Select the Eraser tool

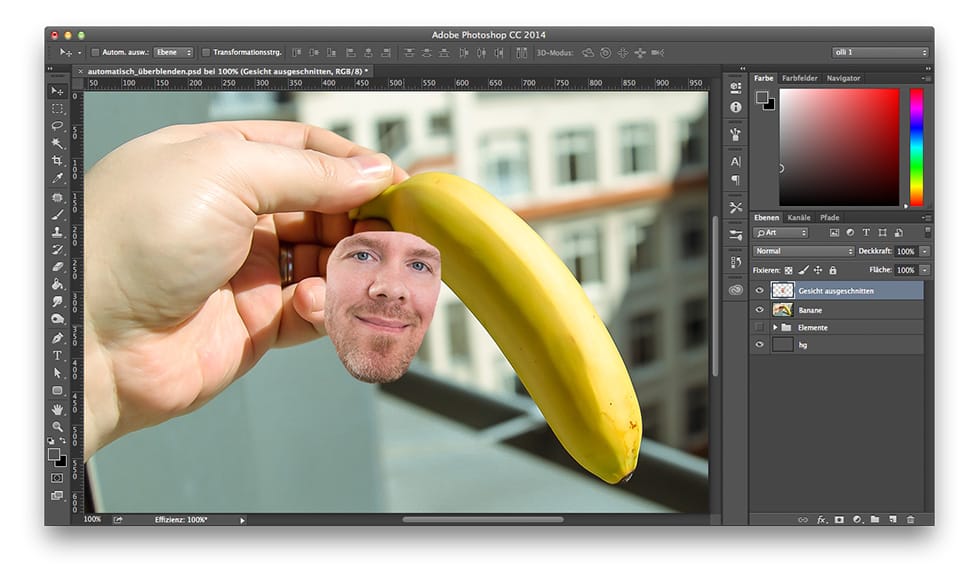58,267
